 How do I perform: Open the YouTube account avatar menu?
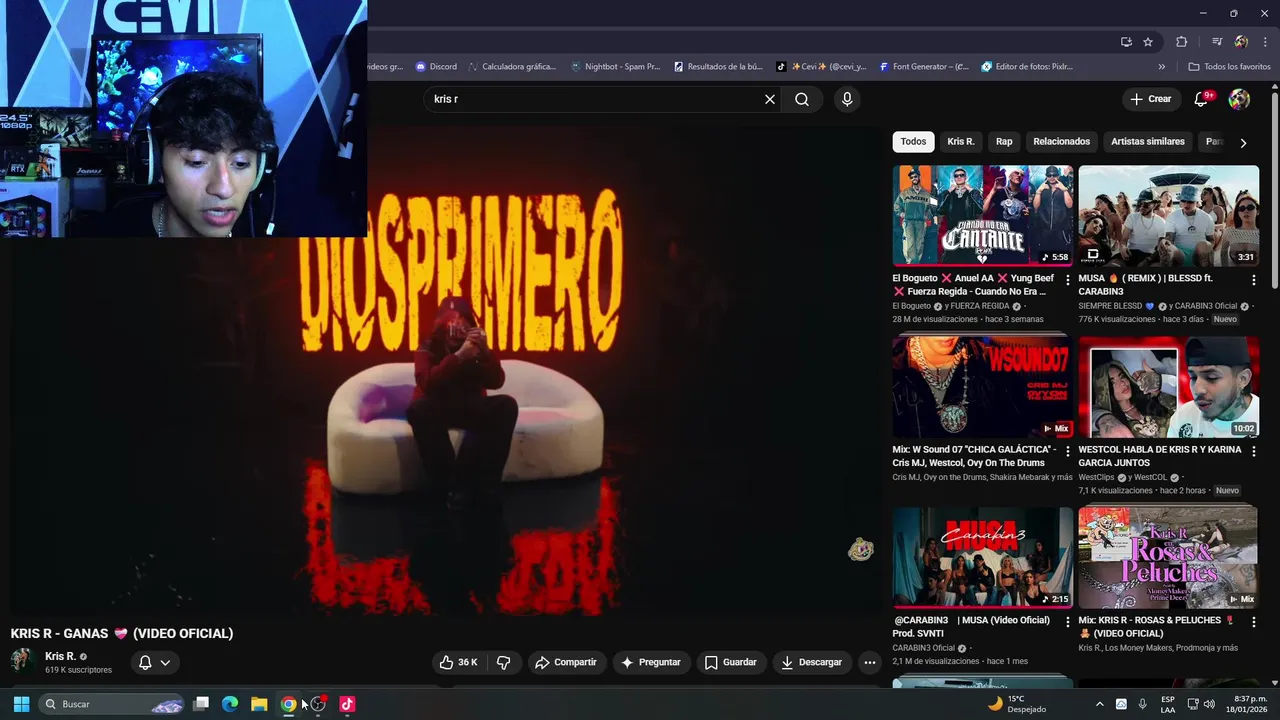point(1239,99)
